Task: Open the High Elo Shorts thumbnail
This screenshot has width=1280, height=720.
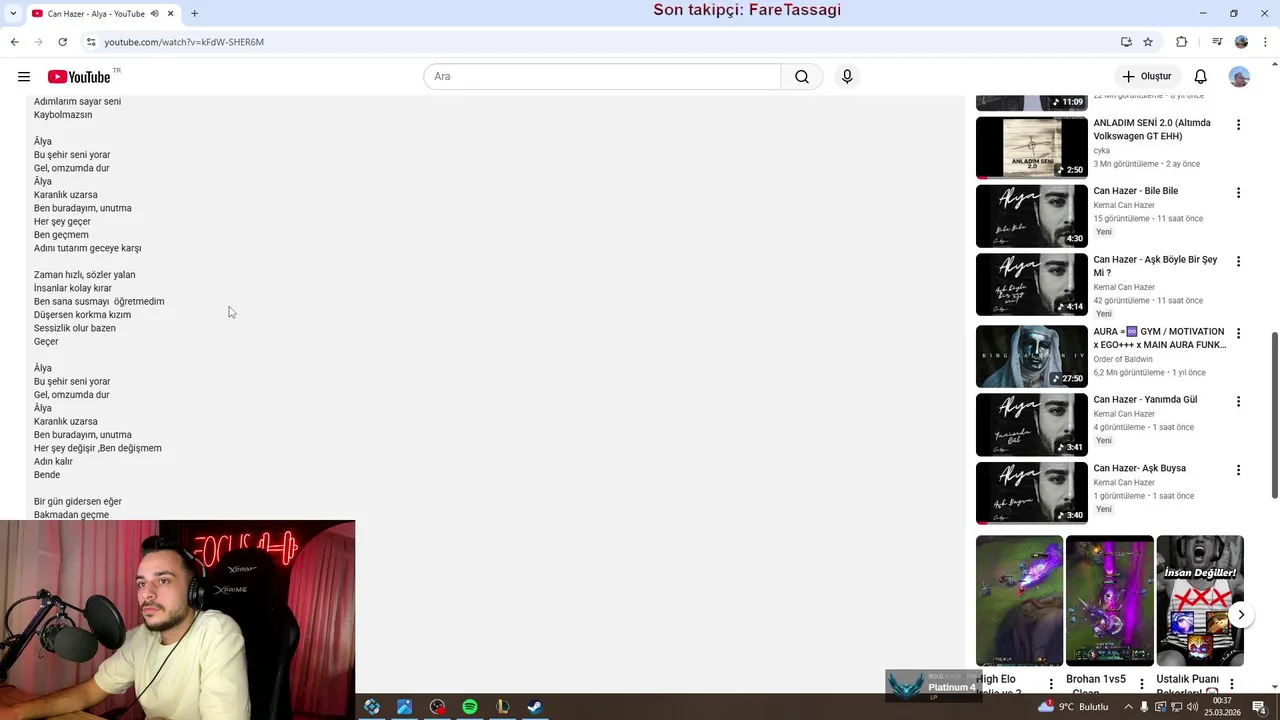Action: coord(1020,601)
